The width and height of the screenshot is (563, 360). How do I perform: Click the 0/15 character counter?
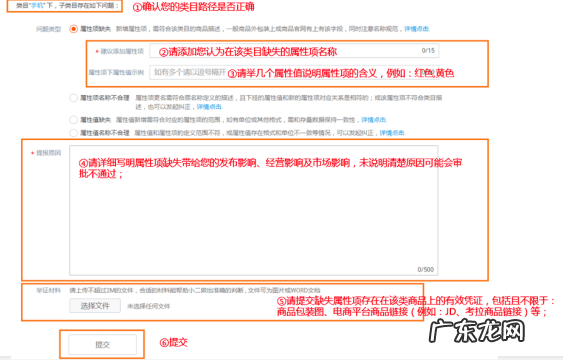coord(428,51)
